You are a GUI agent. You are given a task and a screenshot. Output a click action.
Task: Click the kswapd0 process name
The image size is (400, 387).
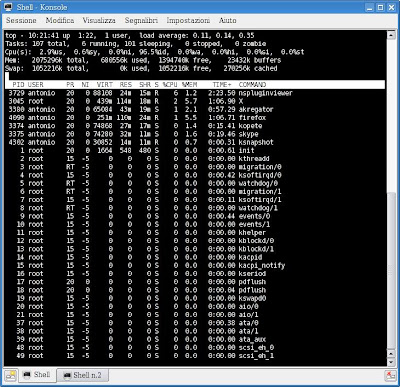tap(252, 298)
